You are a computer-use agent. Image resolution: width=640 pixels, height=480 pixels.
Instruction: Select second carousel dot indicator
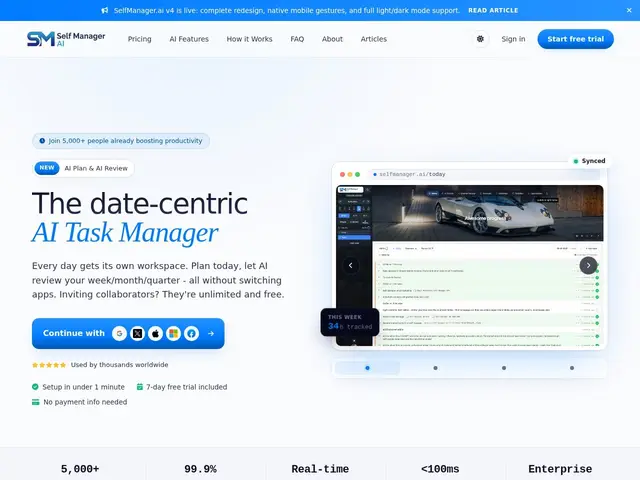[x=436, y=368]
